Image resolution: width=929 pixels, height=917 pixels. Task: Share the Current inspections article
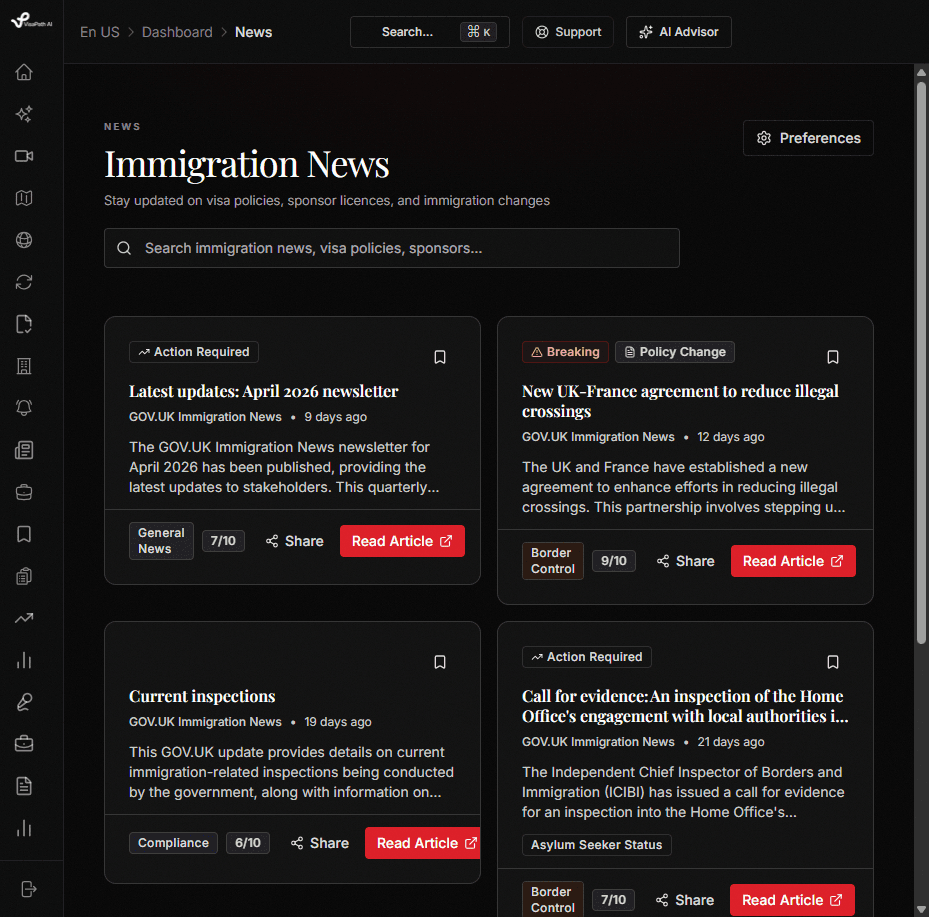point(319,843)
